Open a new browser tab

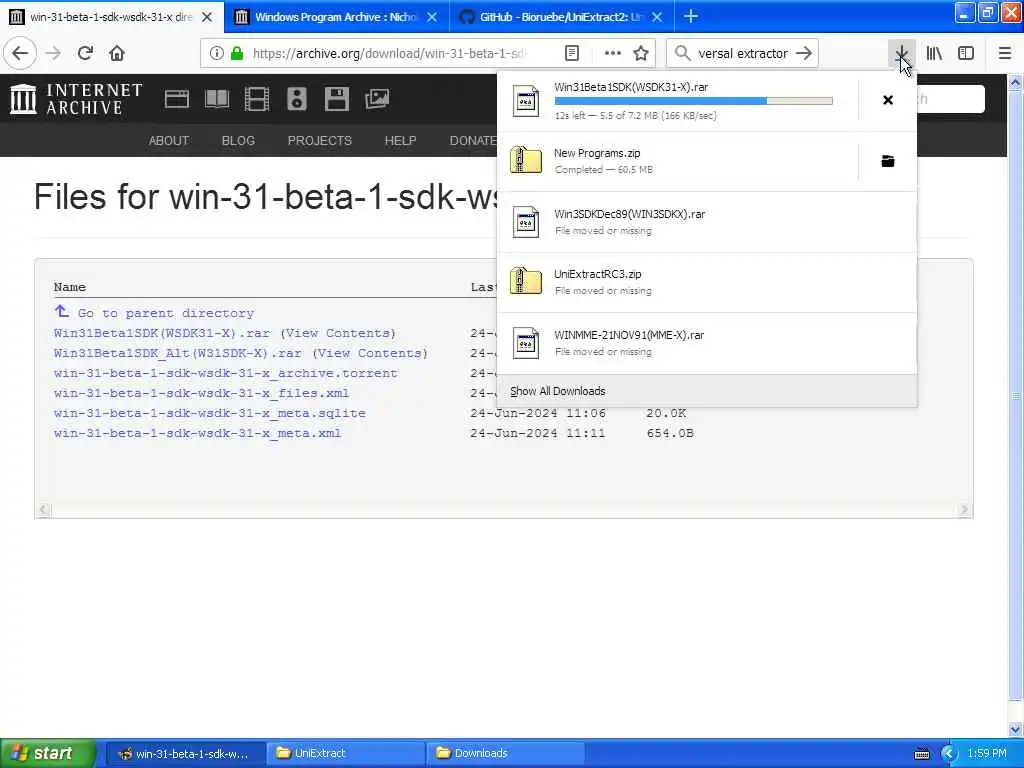click(x=691, y=16)
